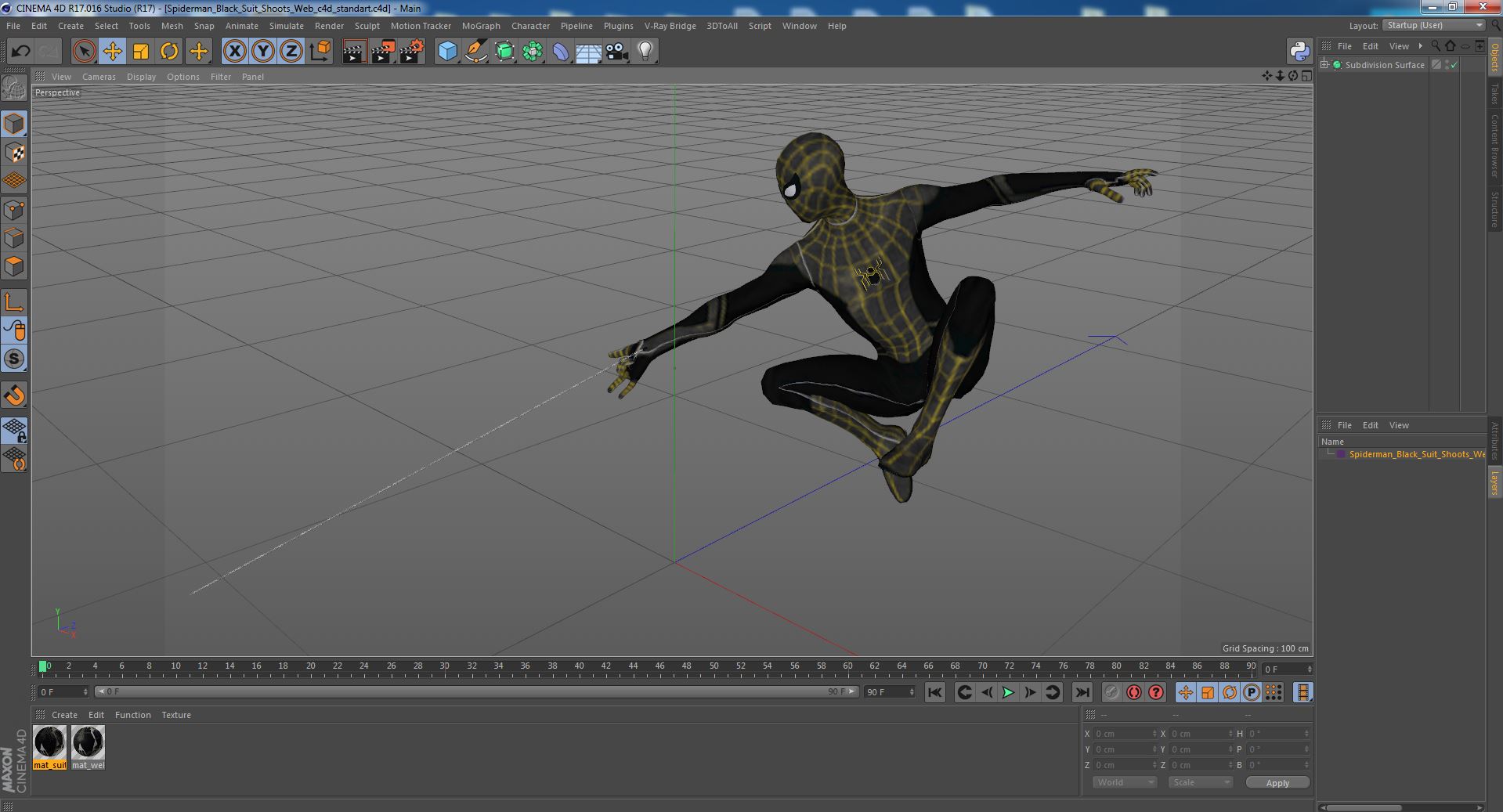Open the Simulate menu

click(287, 26)
